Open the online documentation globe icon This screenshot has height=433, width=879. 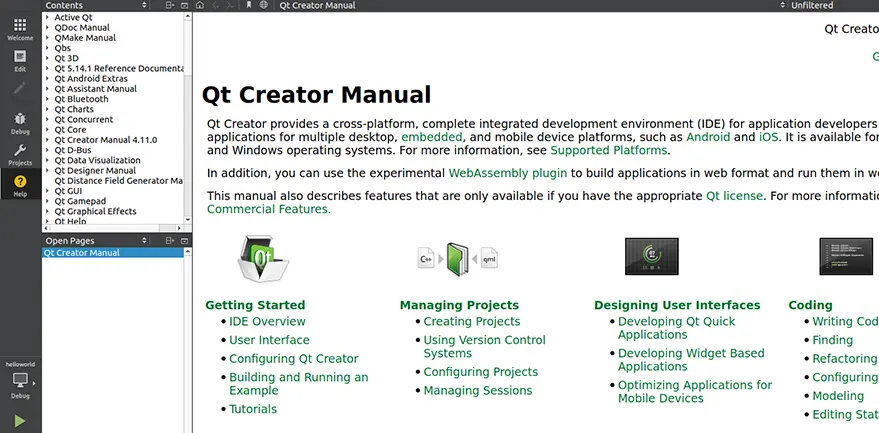(x=263, y=5)
